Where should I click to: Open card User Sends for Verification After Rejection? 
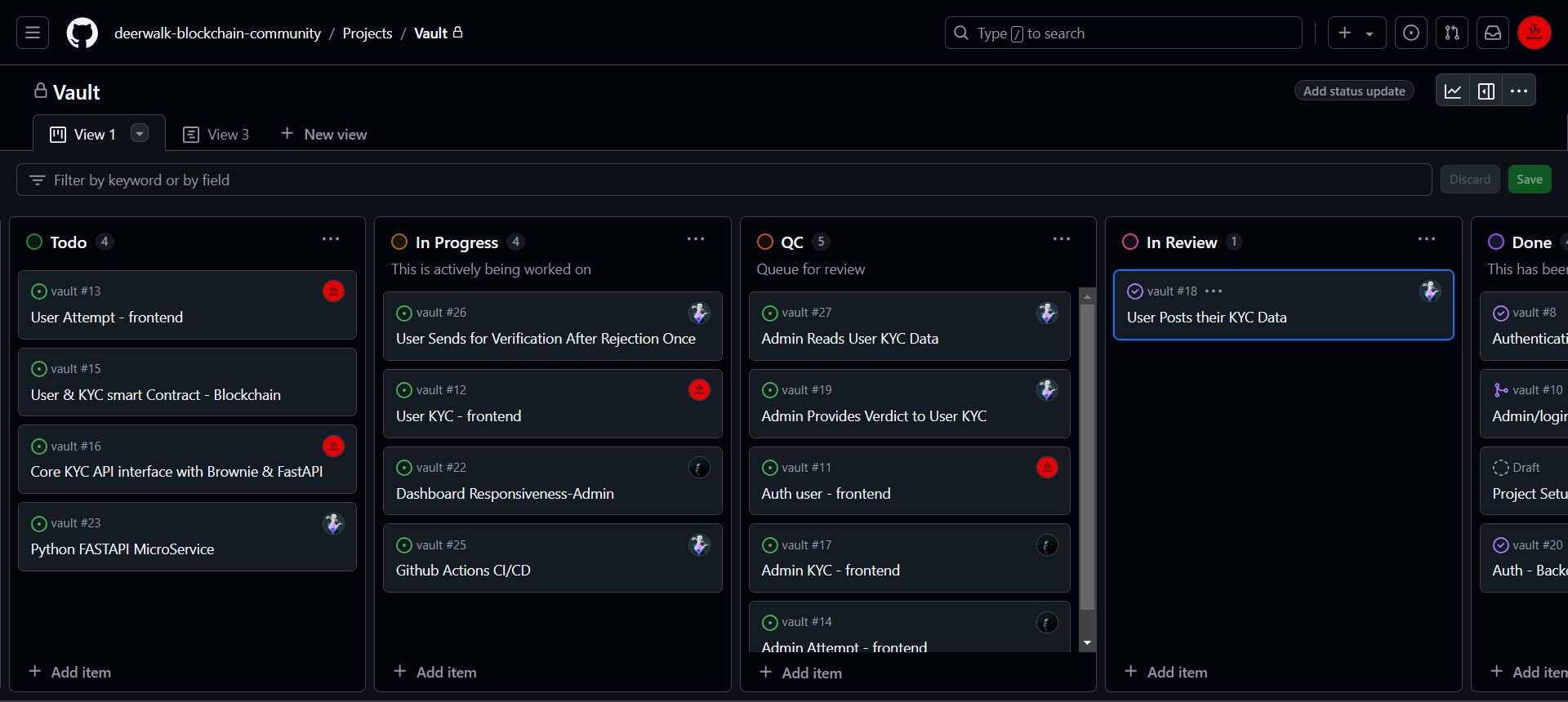pos(546,339)
